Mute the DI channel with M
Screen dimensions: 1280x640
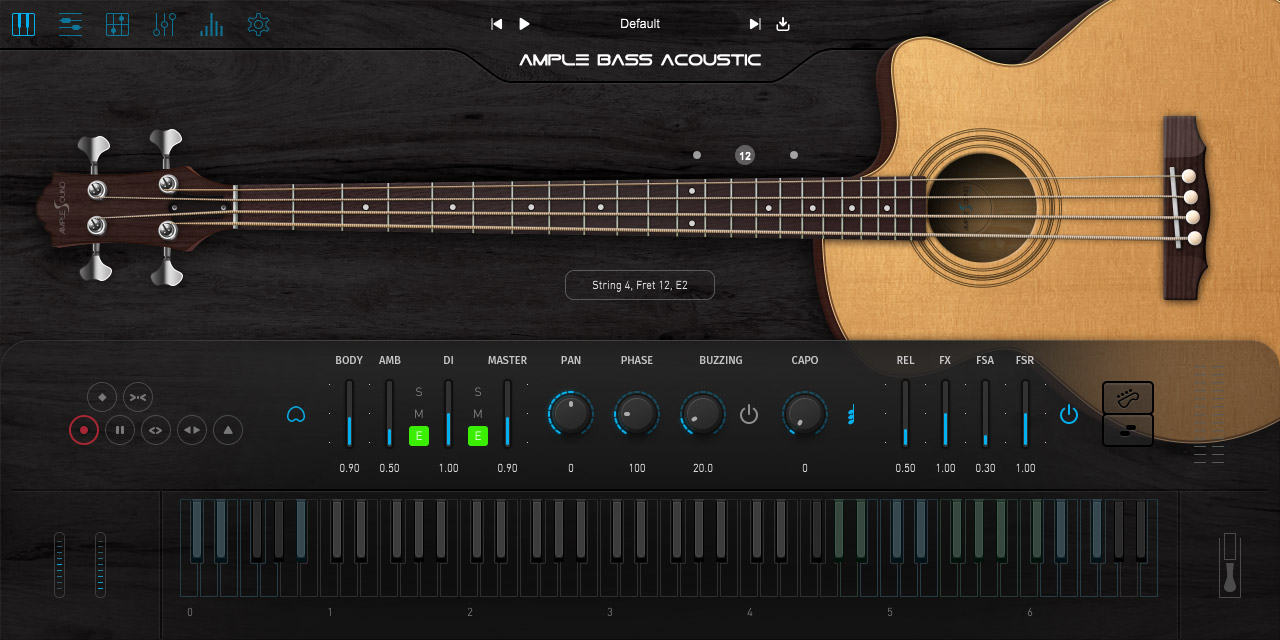478,414
